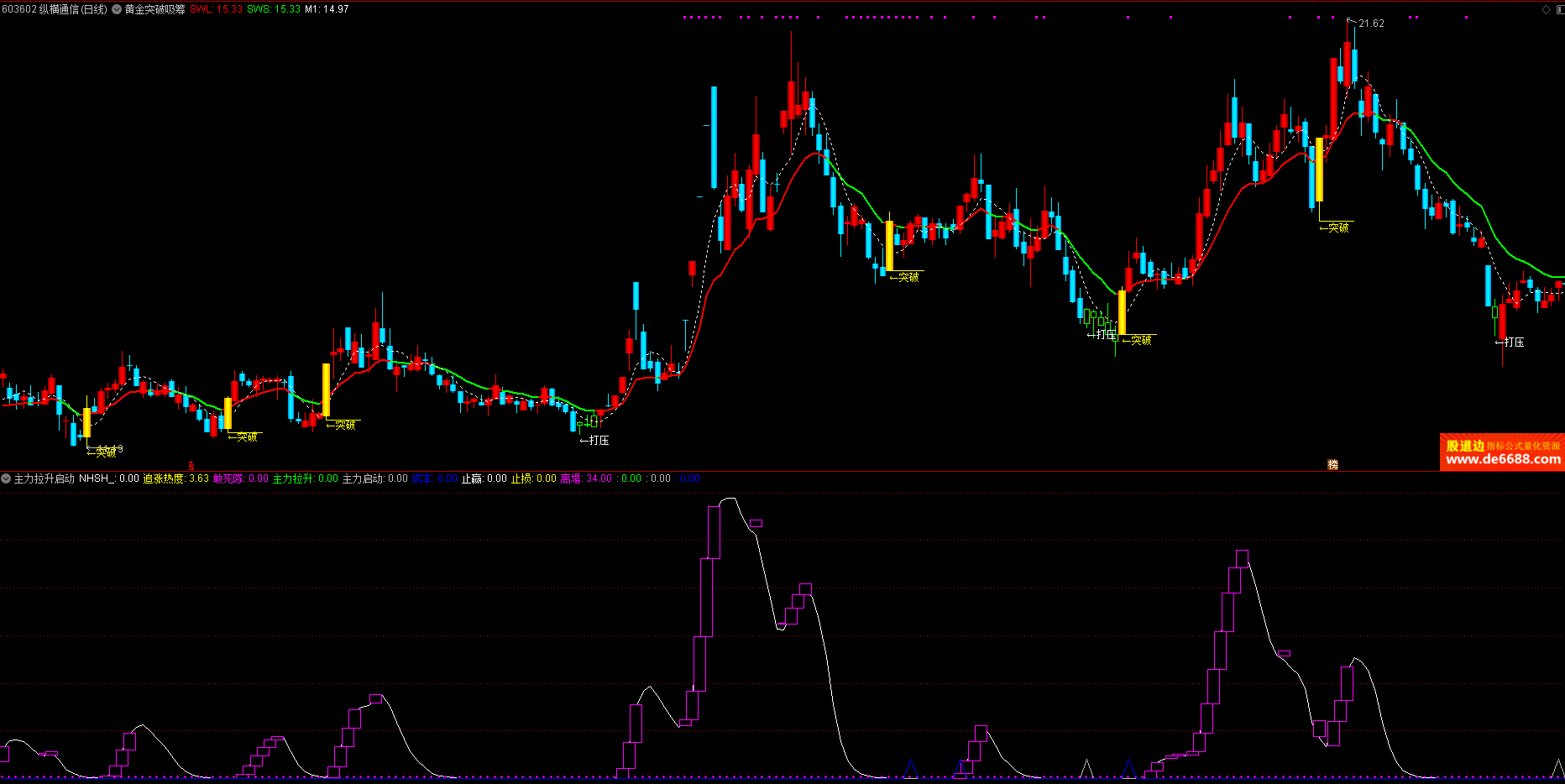This screenshot has height=784, width=1565.
Task: Select the 21.62 peak price label
Action: (x=1371, y=24)
